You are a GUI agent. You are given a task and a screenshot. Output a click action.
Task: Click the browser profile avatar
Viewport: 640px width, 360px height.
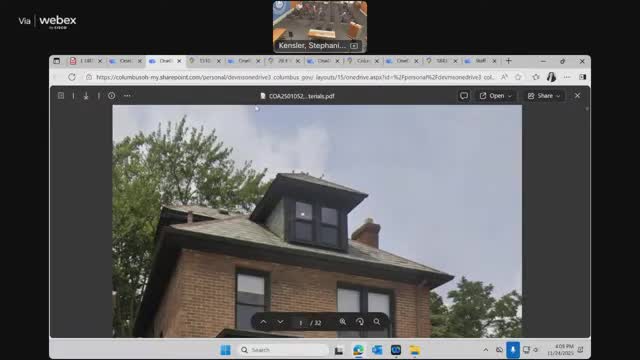(551, 77)
